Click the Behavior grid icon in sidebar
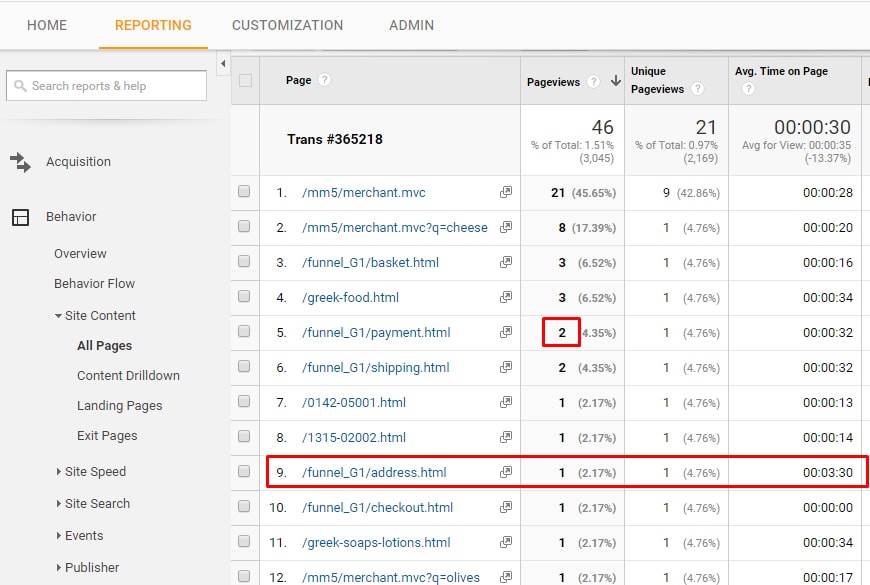 click(x=22, y=216)
